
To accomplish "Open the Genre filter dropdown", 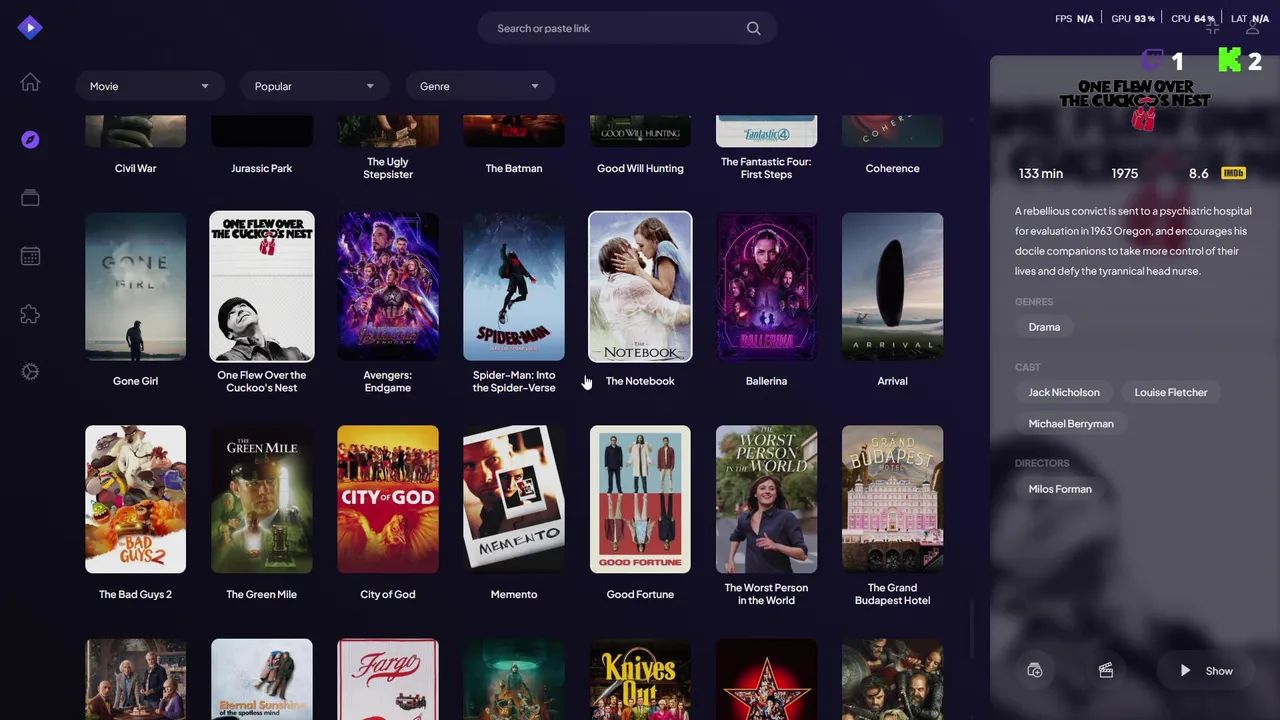I will tap(479, 86).
